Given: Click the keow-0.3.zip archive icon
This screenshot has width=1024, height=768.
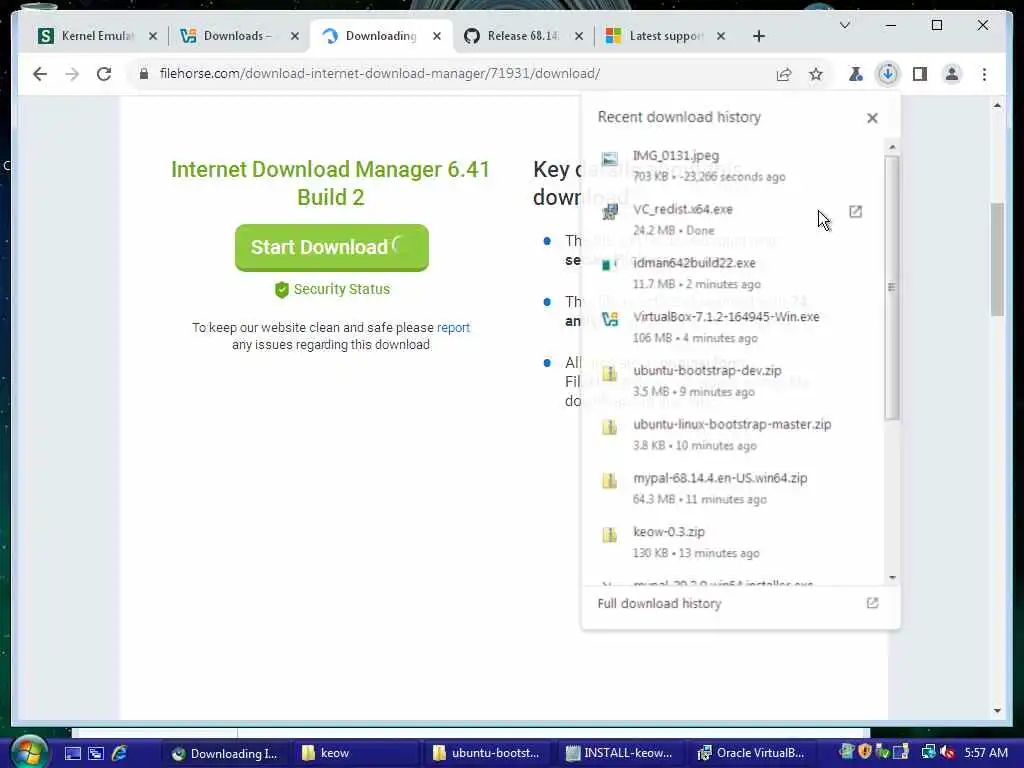Looking at the screenshot, I should click(609, 535).
